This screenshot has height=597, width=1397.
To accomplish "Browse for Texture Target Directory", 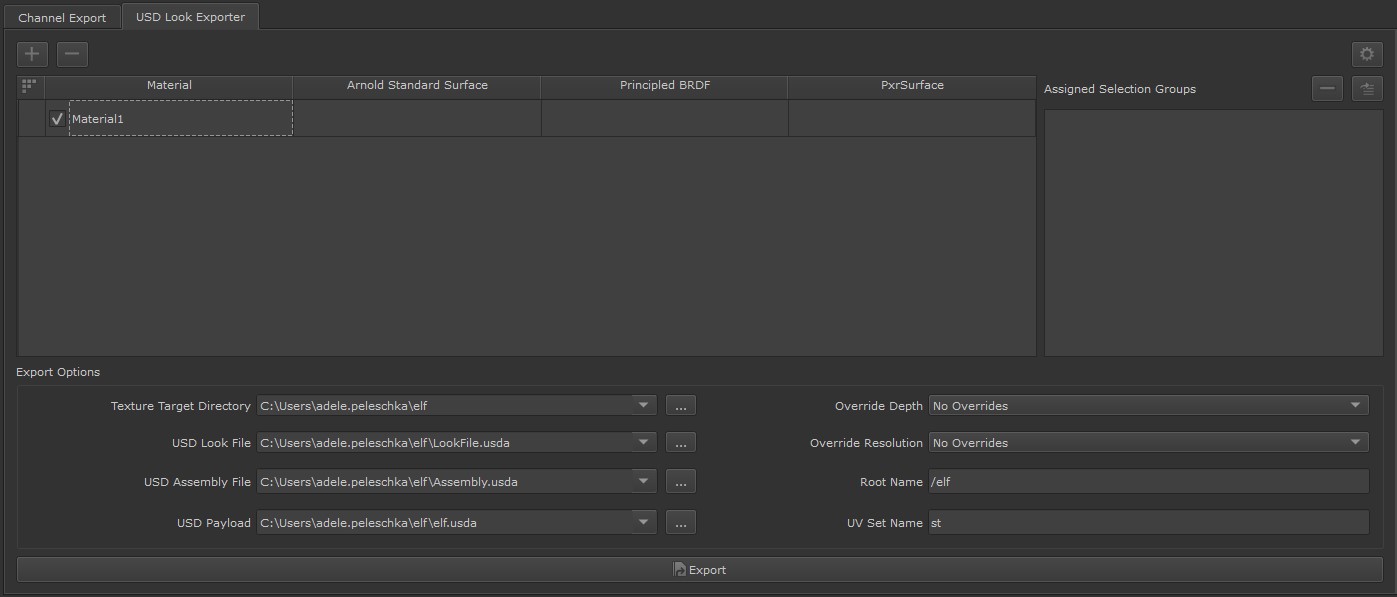I will pyautogui.click(x=680, y=406).
